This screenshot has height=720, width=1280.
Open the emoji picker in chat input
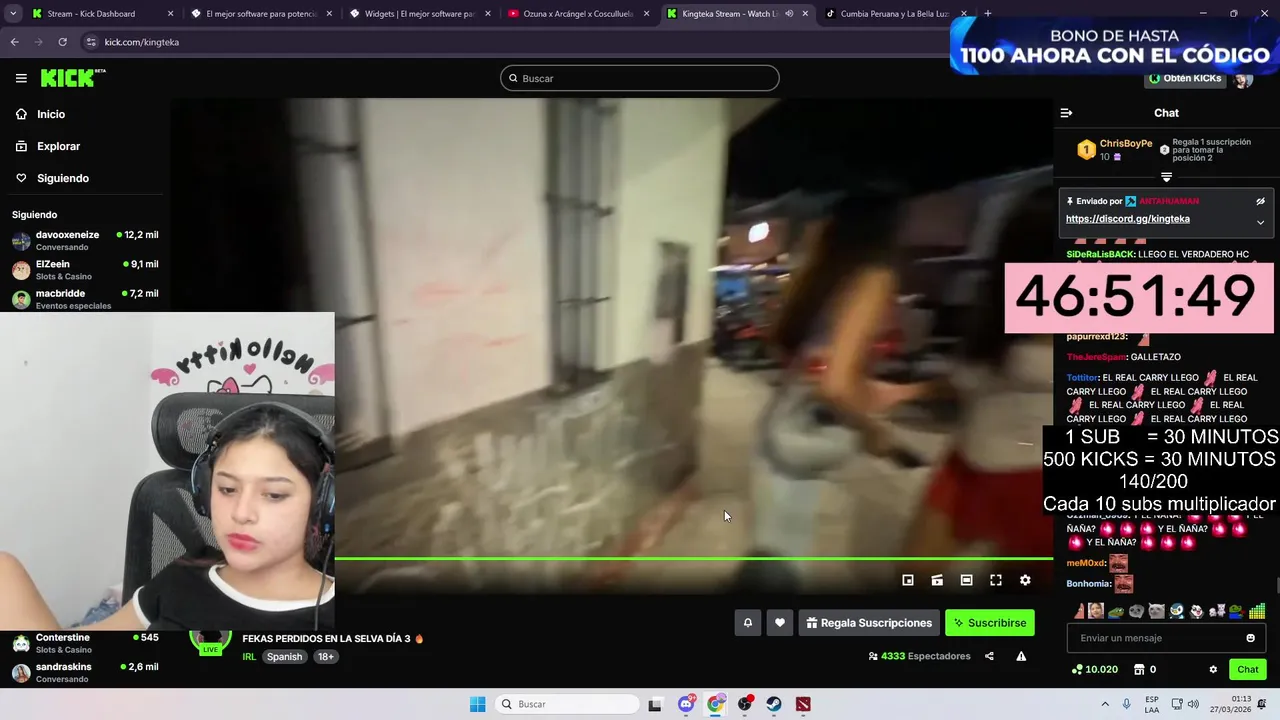tap(1250, 638)
